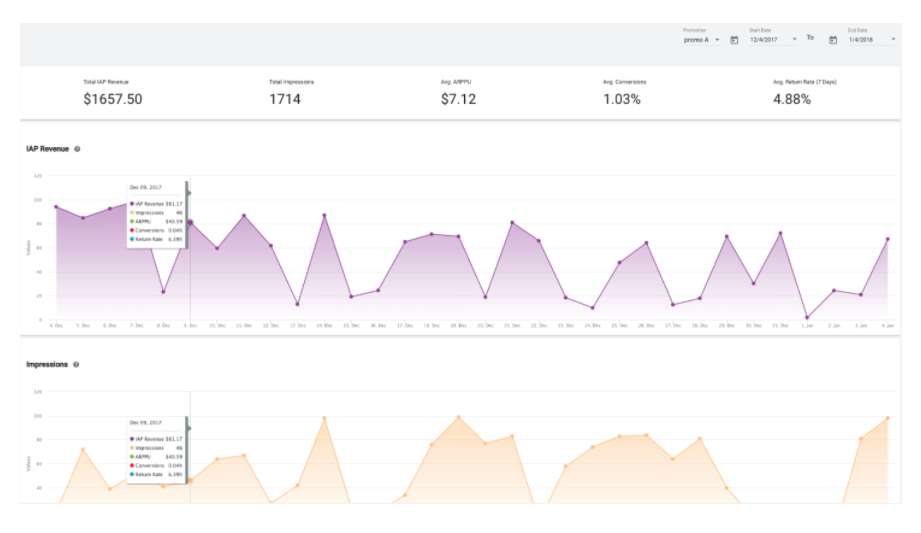Click the 4. Jan point in IAP Revenue chart

click(x=887, y=239)
